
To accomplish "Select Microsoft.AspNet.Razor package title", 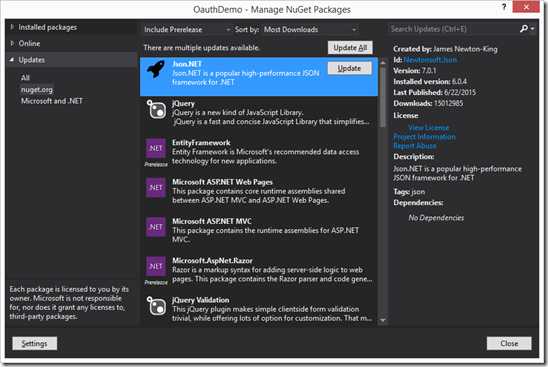I will click(x=212, y=260).
